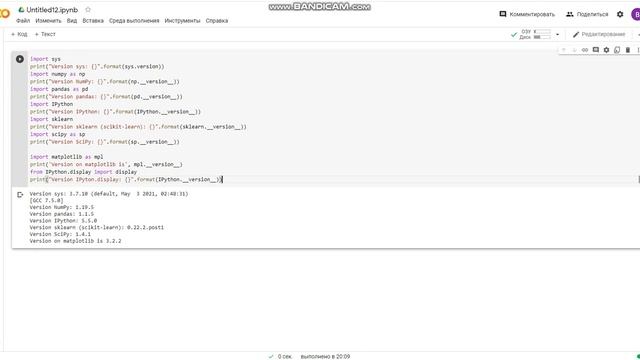640x360 pixels.
Task: Click the pencil icon next to Редактирование
Action: (x=576, y=35)
